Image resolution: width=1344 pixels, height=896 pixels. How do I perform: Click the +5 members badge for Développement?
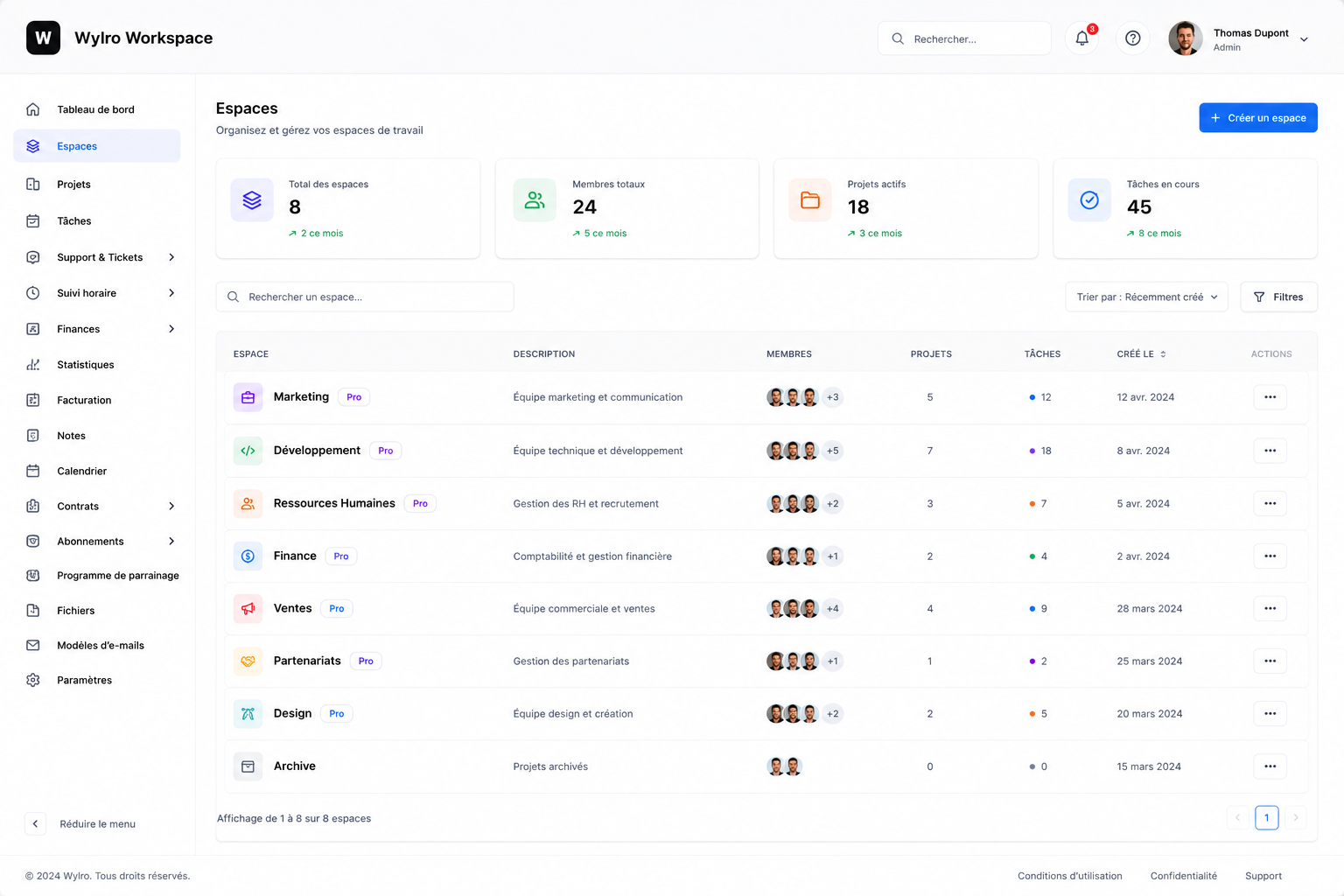[x=832, y=451]
